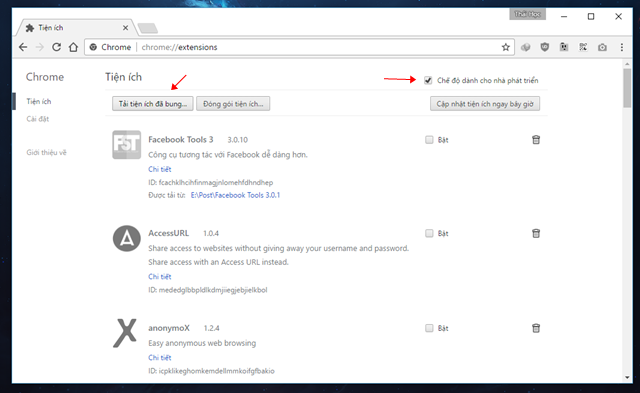Select Tiện ích in the sidebar

click(x=39, y=101)
